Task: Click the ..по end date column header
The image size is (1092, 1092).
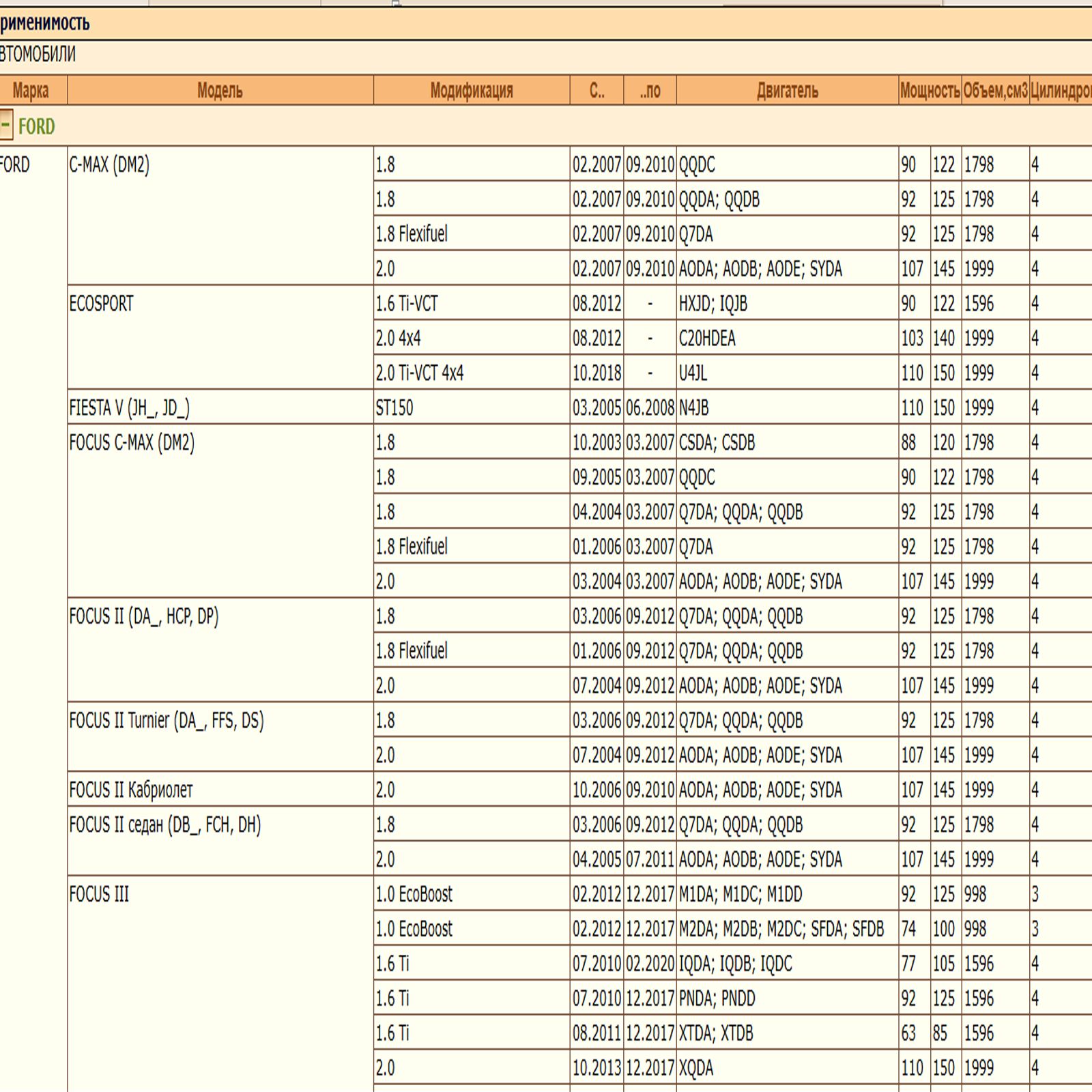Action: 650,90
